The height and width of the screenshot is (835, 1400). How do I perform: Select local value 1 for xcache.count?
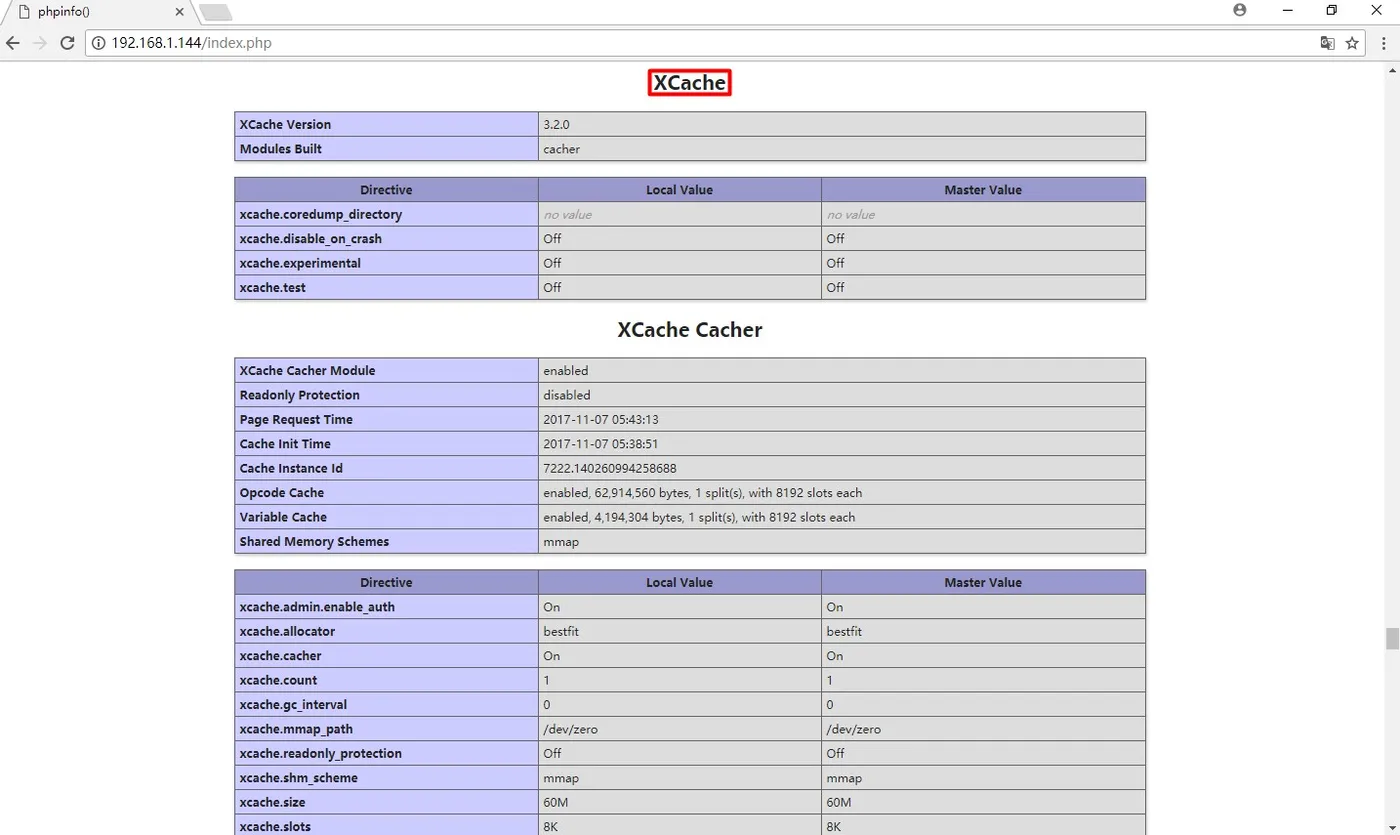[x=547, y=680]
